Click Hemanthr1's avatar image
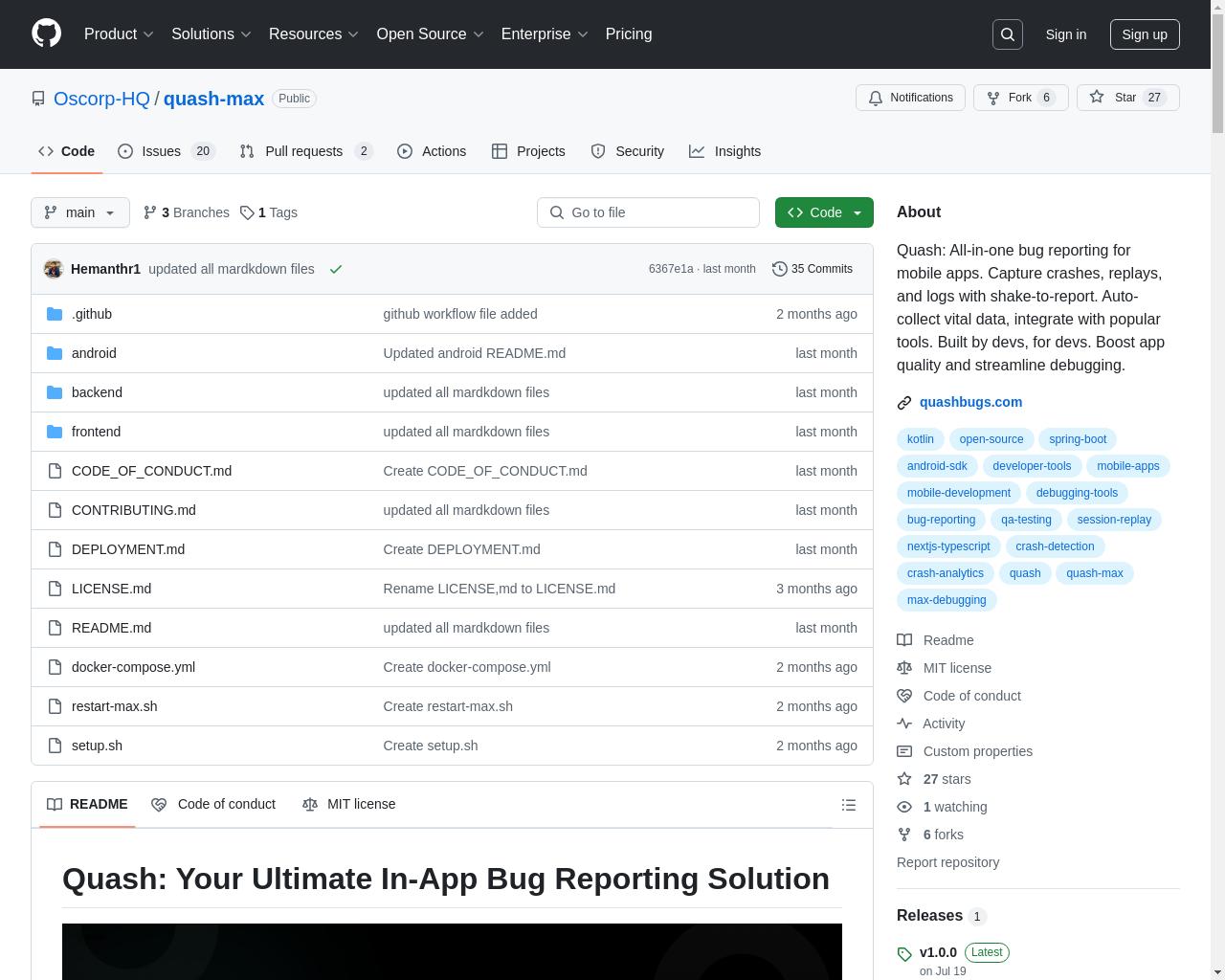Image resolution: width=1225 pixels, height=980 pixels. pyautogui.click(x=54, y=269)
